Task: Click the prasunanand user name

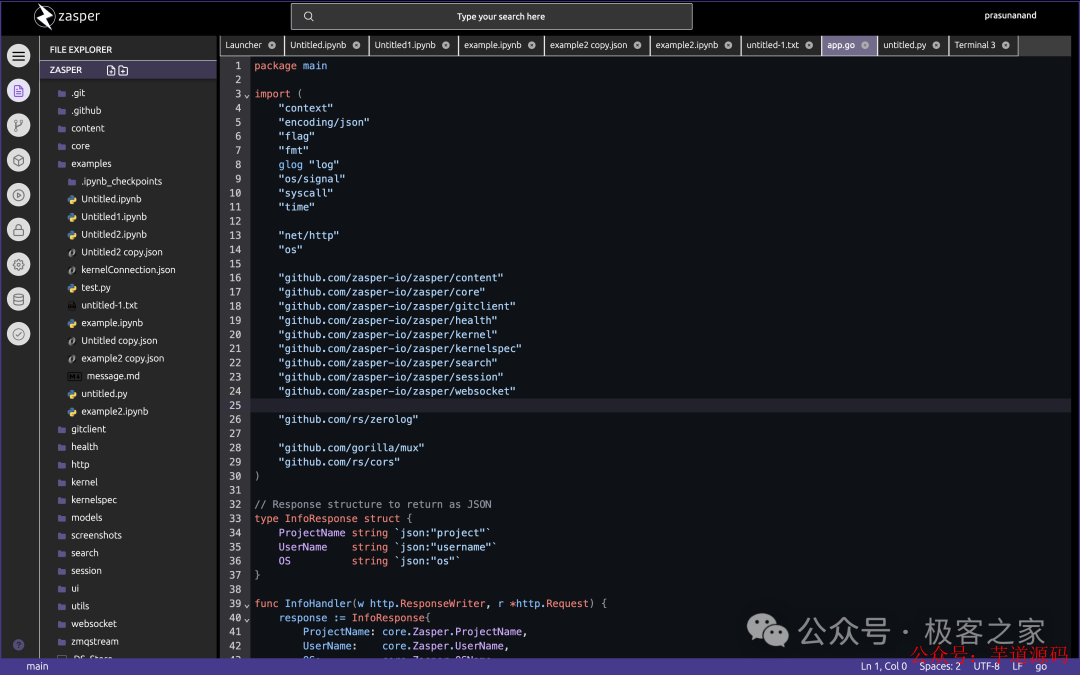Action: (x=1010, y=15)
